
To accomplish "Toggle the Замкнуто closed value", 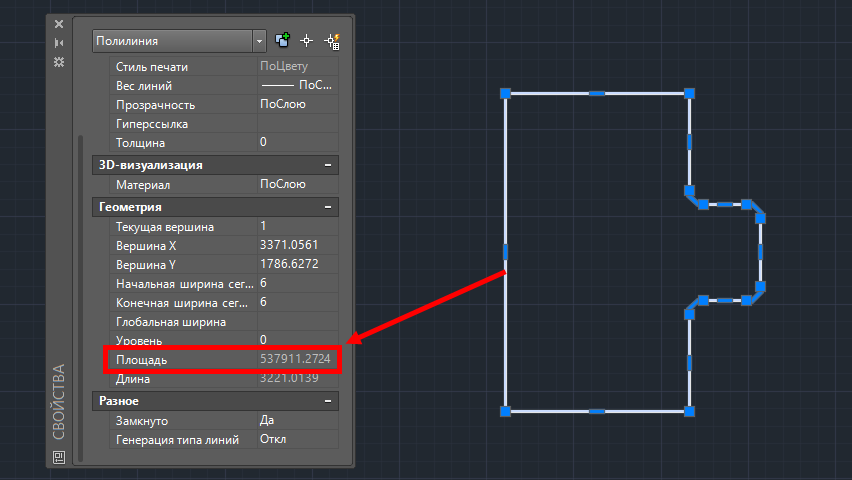I will (x=297, y=420).
